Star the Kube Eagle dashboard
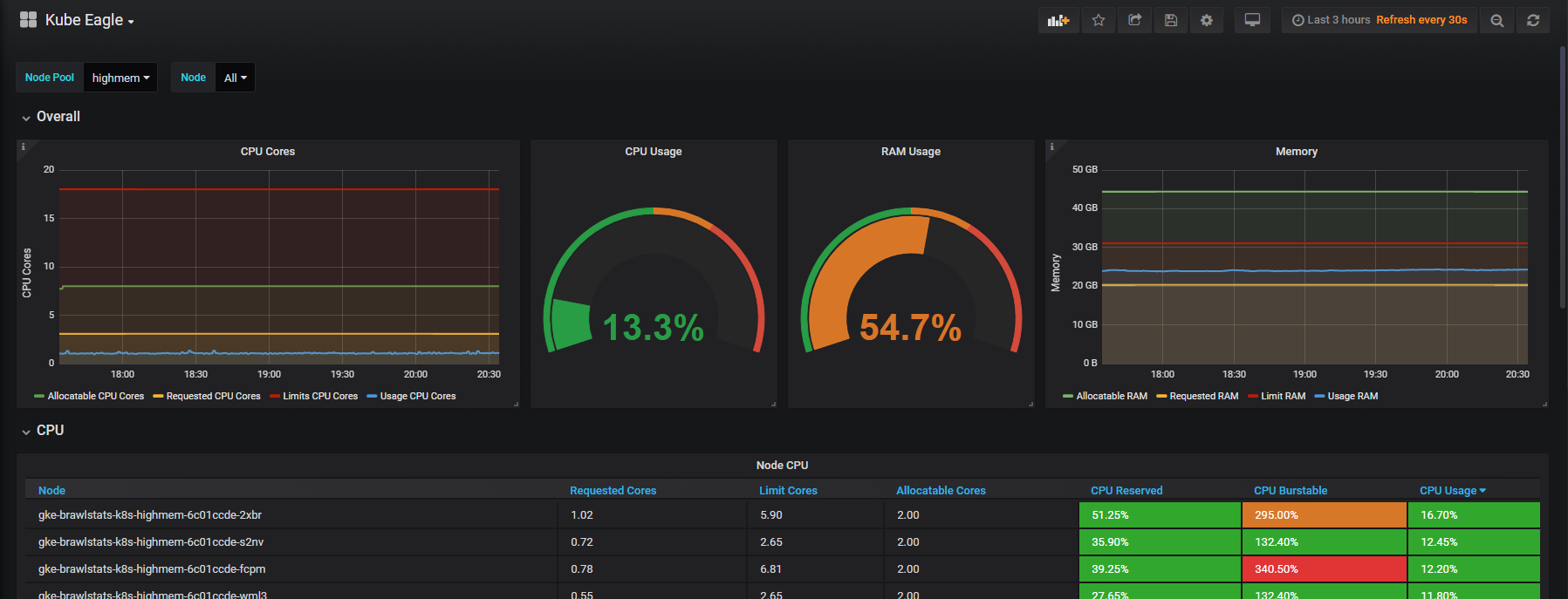 point(1099,20)
